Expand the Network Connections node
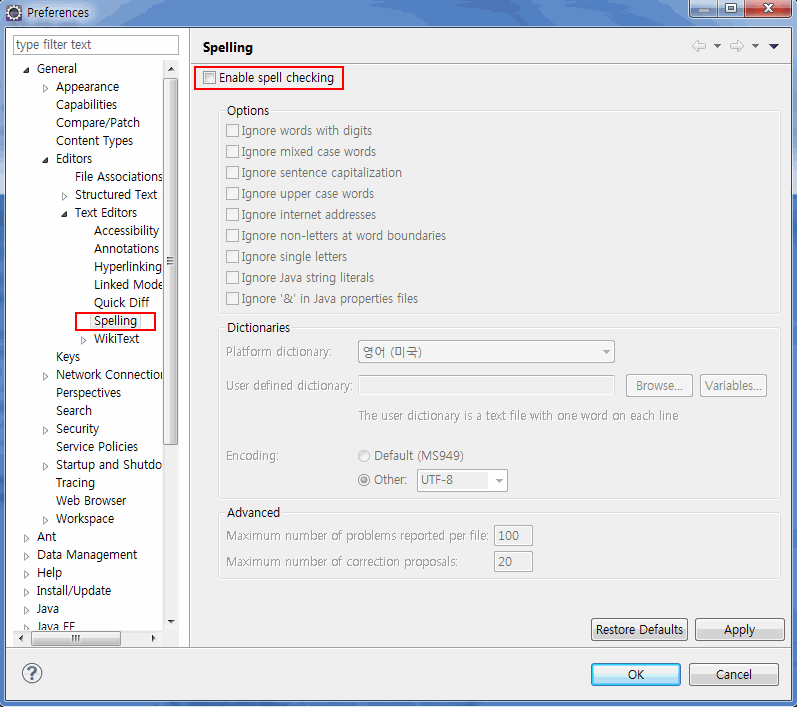797x707 pixels. (45, 376)
